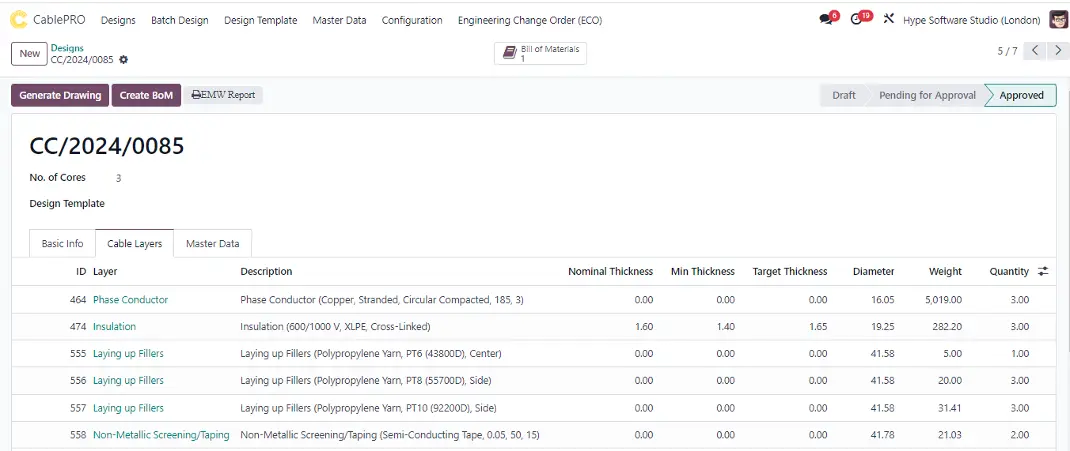The width and height of the screenshot is (1070, 451).
Task: Click the Target Thickness column header
Action: pyautogui.click(x=790, y=272)
